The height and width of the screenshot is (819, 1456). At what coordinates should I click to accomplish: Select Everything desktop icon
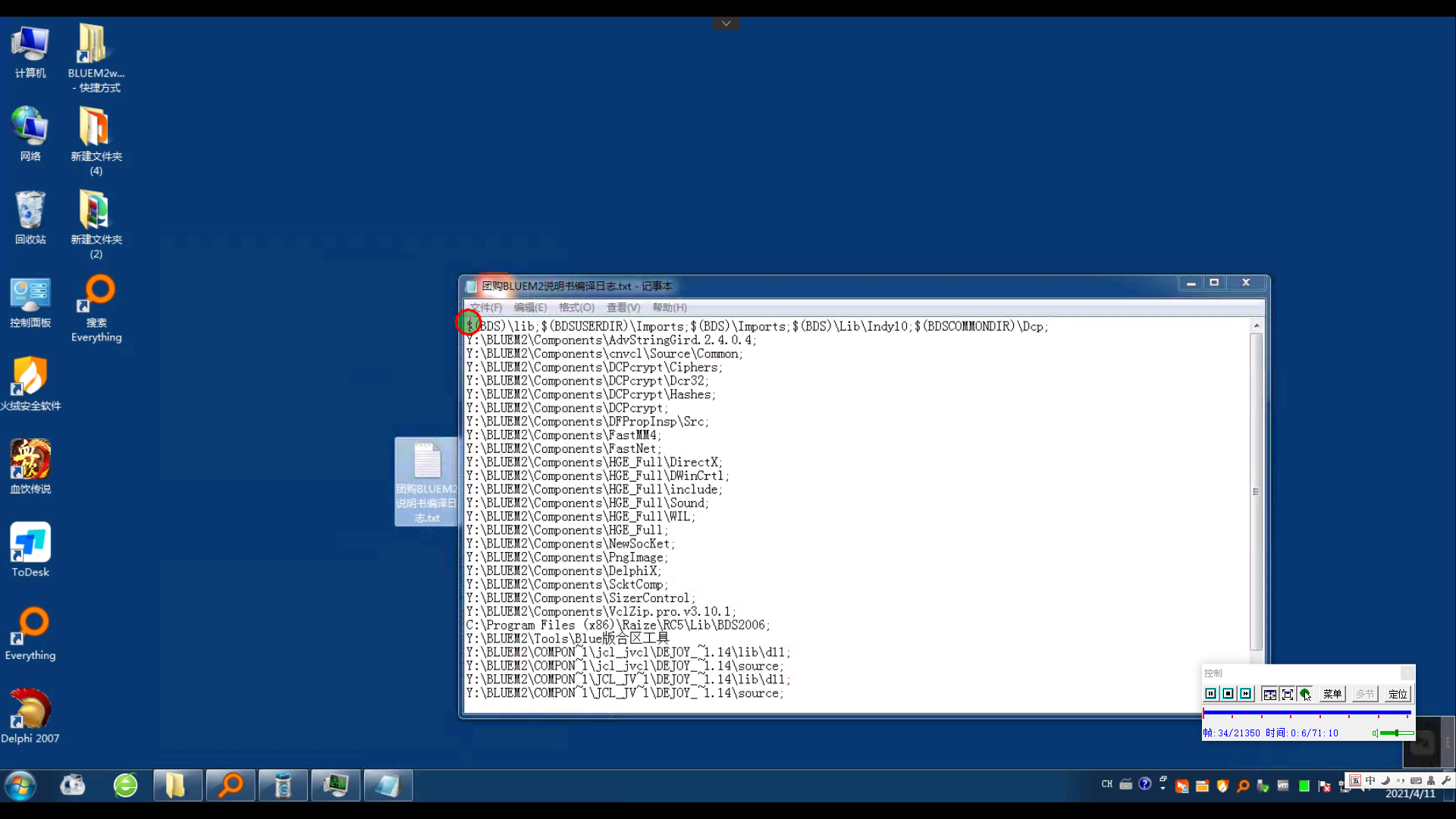[x=30, y=634]
